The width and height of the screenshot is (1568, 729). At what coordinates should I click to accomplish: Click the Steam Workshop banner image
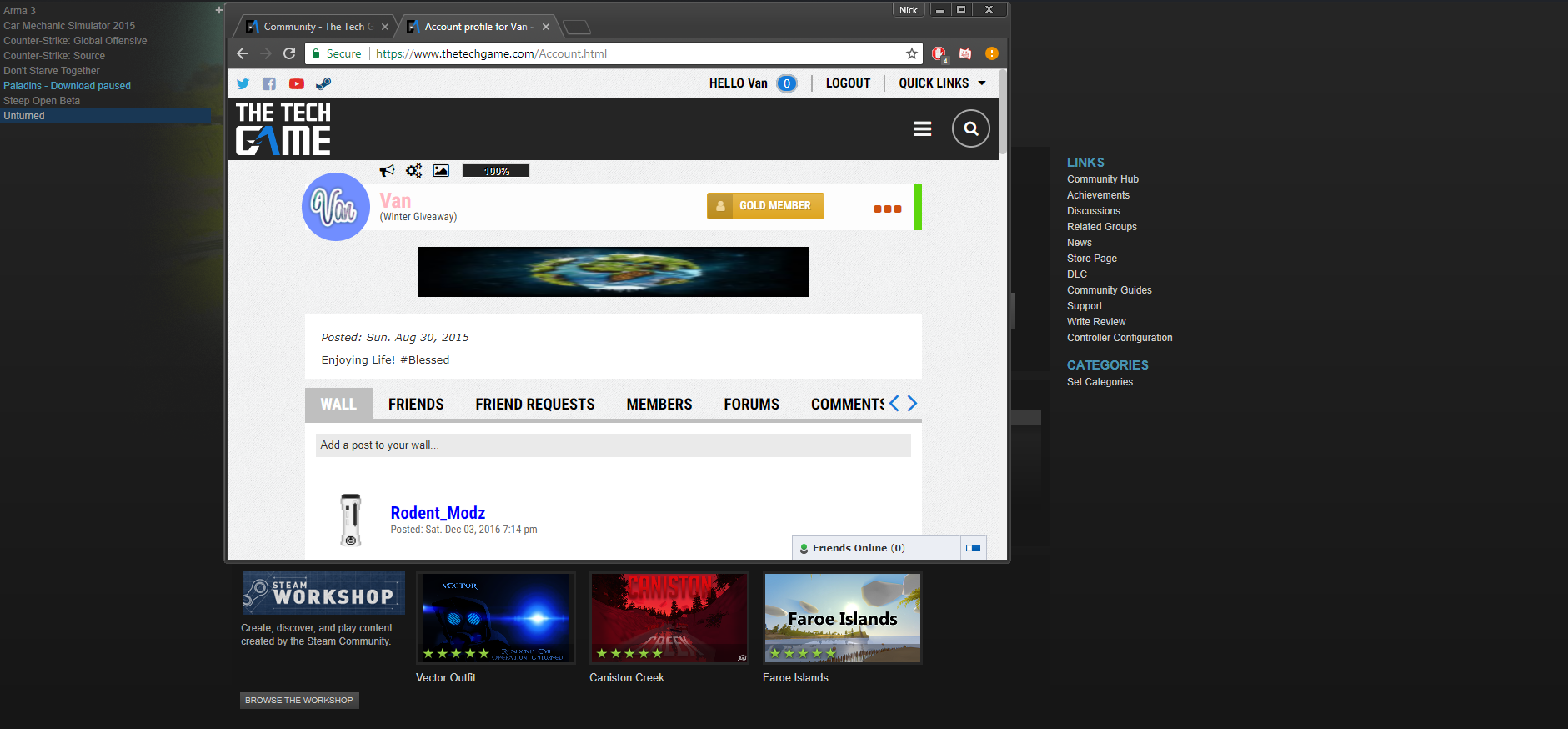coord(323,593)
